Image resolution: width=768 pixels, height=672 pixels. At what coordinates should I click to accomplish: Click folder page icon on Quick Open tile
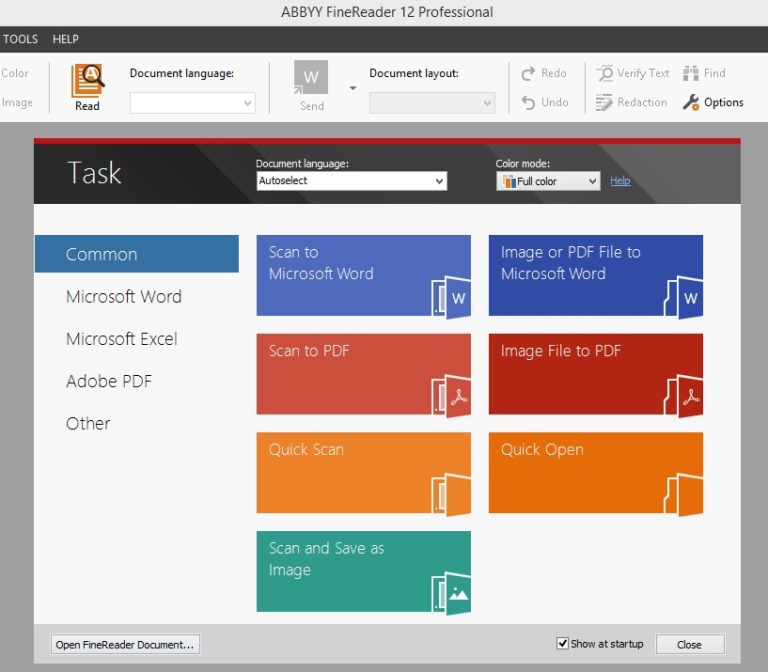pos(684,495)
